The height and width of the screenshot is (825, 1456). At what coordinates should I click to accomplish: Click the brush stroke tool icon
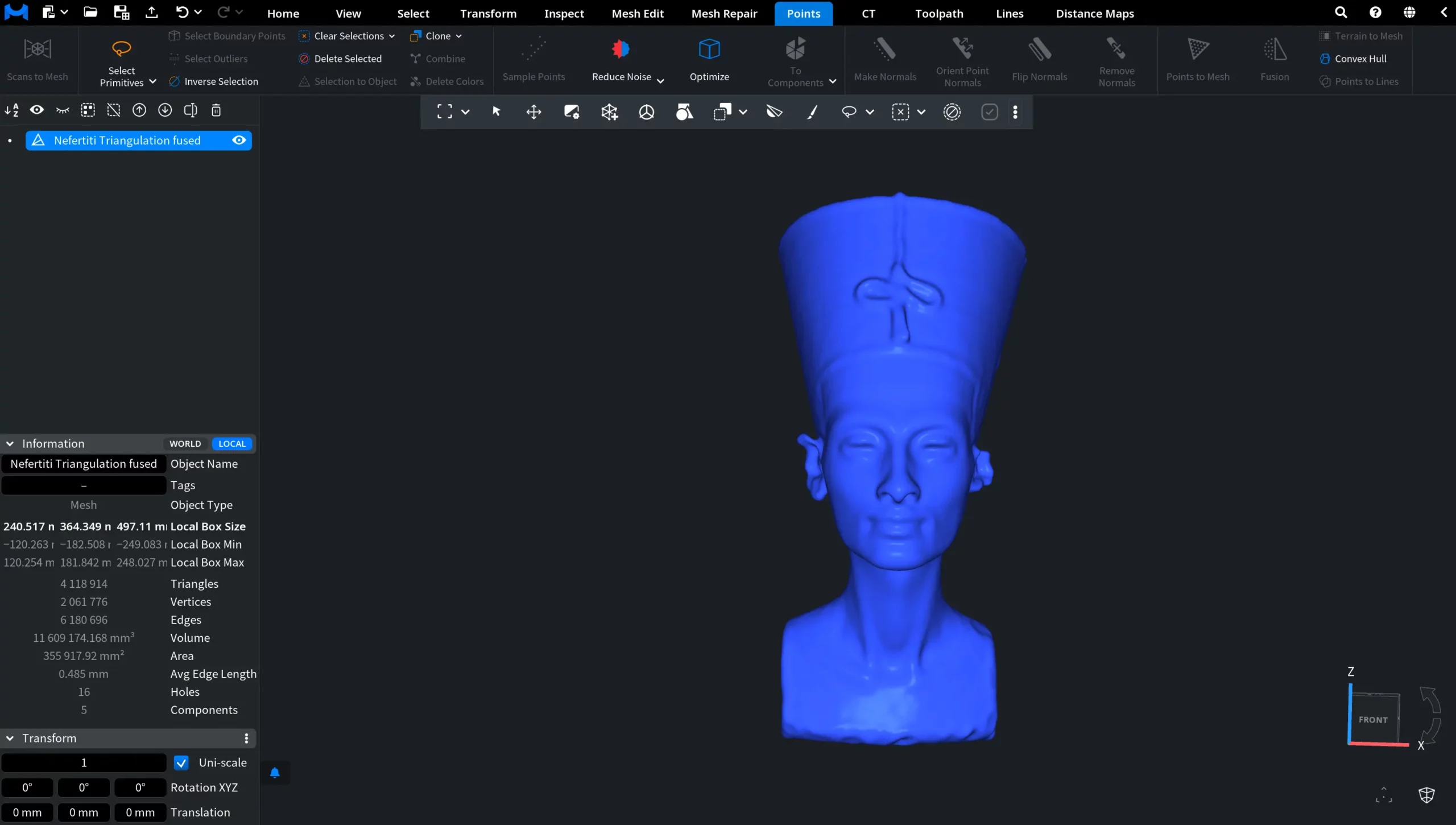click(812, 112)
